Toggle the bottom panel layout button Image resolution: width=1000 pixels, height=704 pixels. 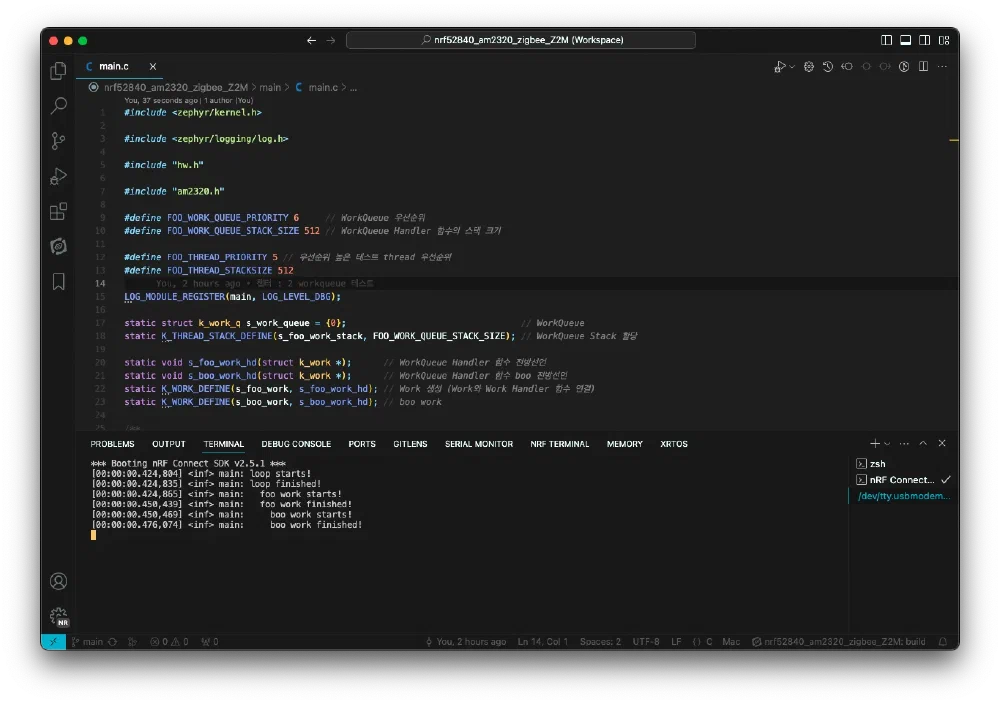tap(905, 40)
